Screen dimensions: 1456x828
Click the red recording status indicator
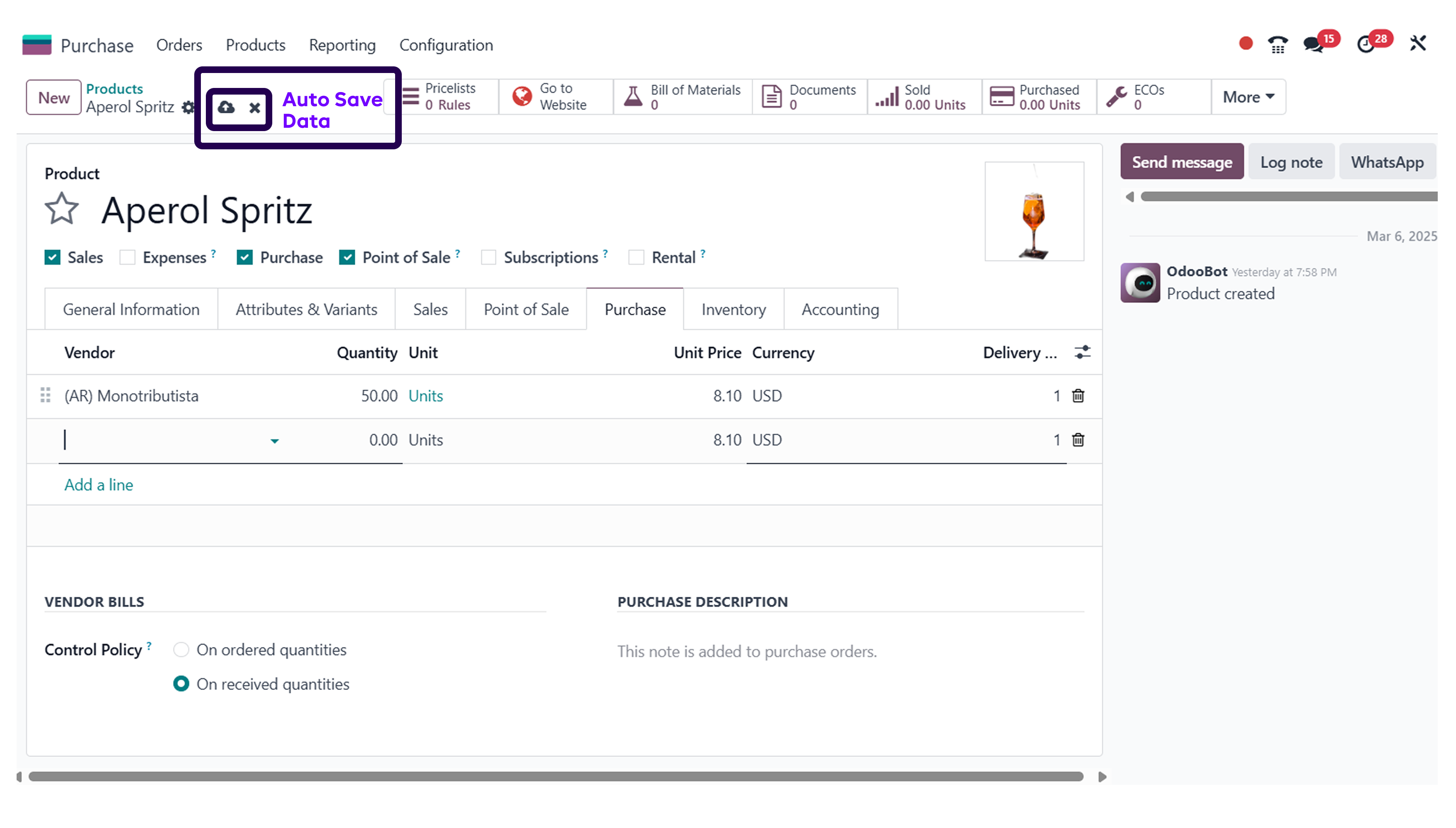point(1246,43)
